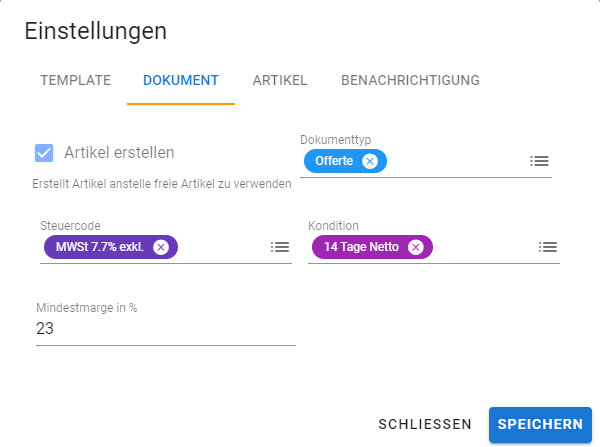Click inside the Dokumenttyp field area
Screen dimensions: 600x447
point(455,161)
